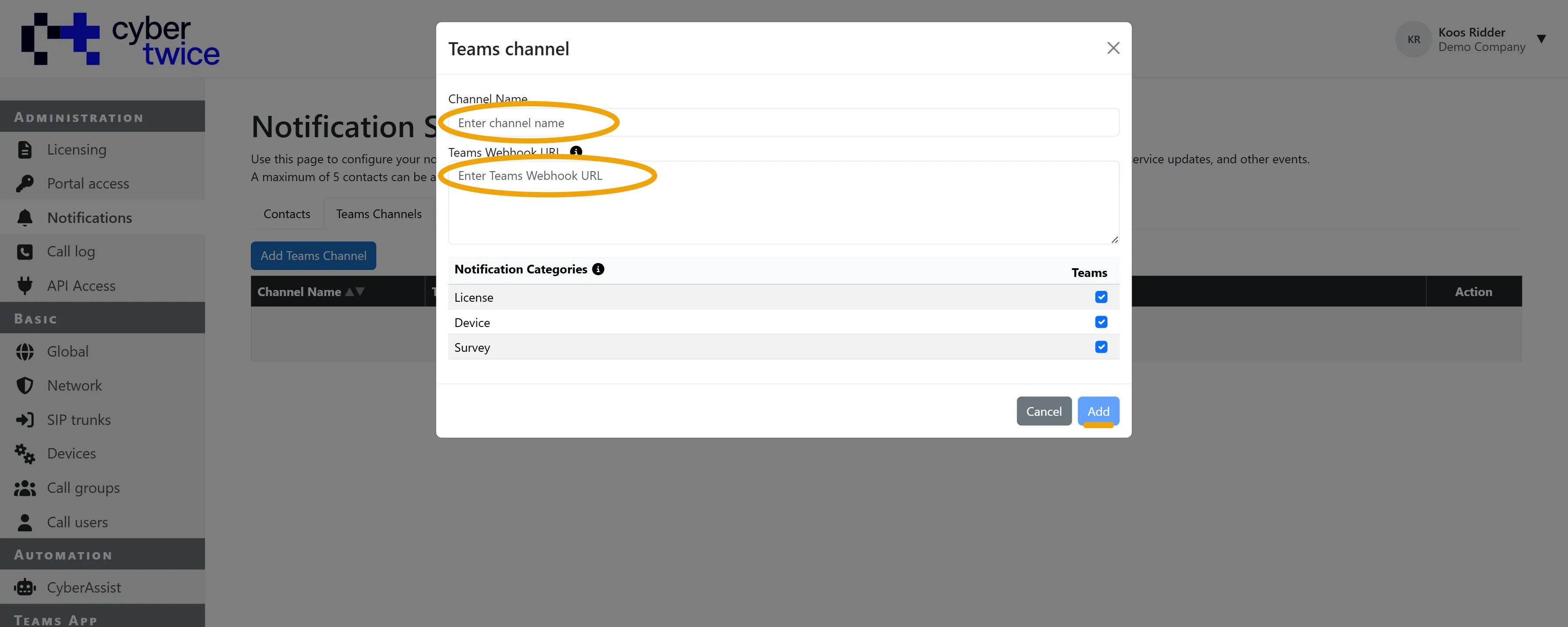Click the Add button in dialog
The height and width of the screenshot is (627, 1568).
[1098, 411]
